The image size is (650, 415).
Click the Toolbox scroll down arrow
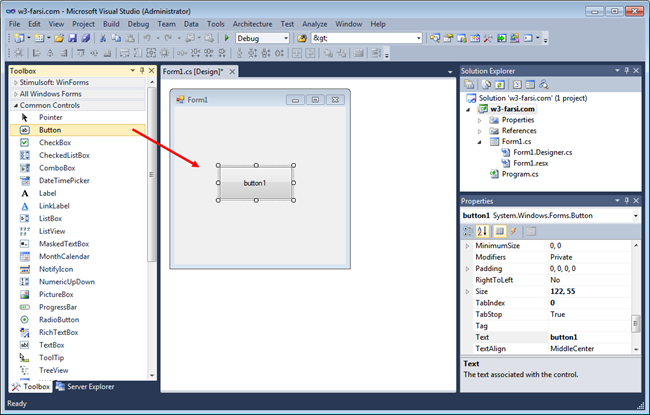click(152, 375)
